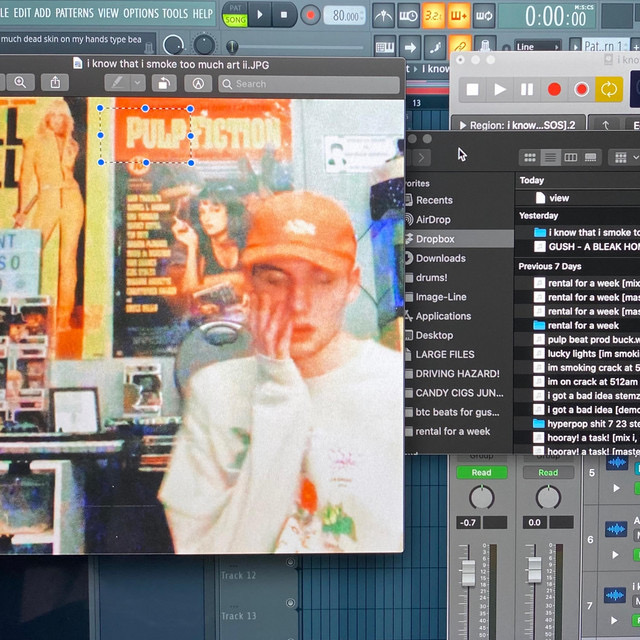
Task: Open the highlighted green Read automation mode
Action: pos(482,472)
